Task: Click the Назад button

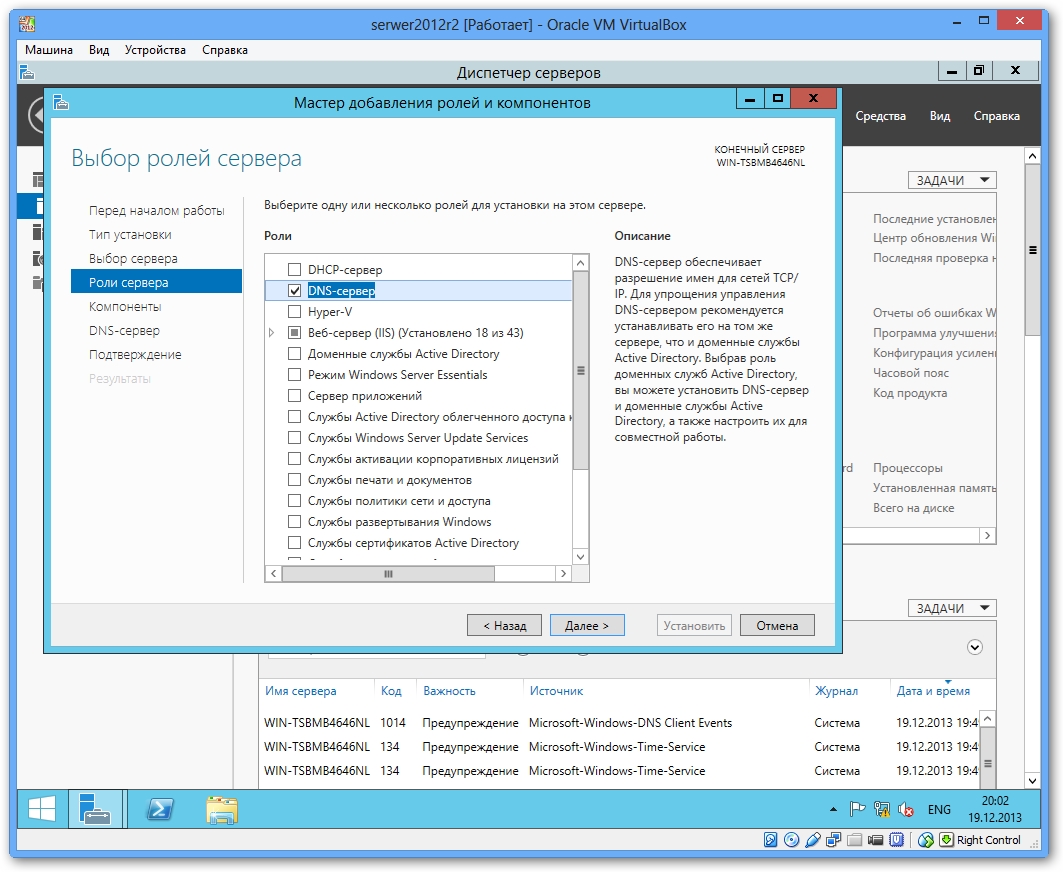Action: [x=504, y=625]
